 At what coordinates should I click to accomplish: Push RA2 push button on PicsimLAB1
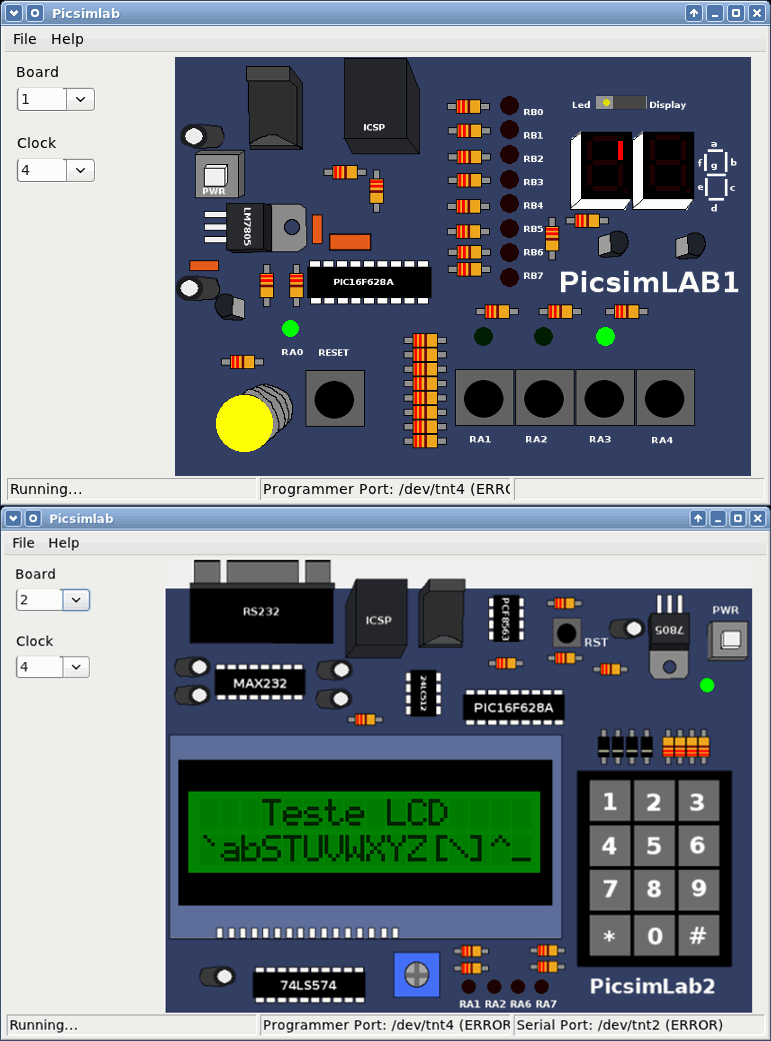544,398
